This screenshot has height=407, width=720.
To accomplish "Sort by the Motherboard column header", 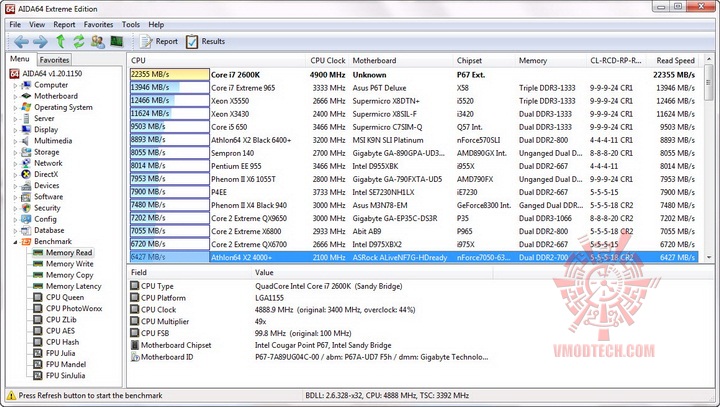I will click(x=400, y=61).
